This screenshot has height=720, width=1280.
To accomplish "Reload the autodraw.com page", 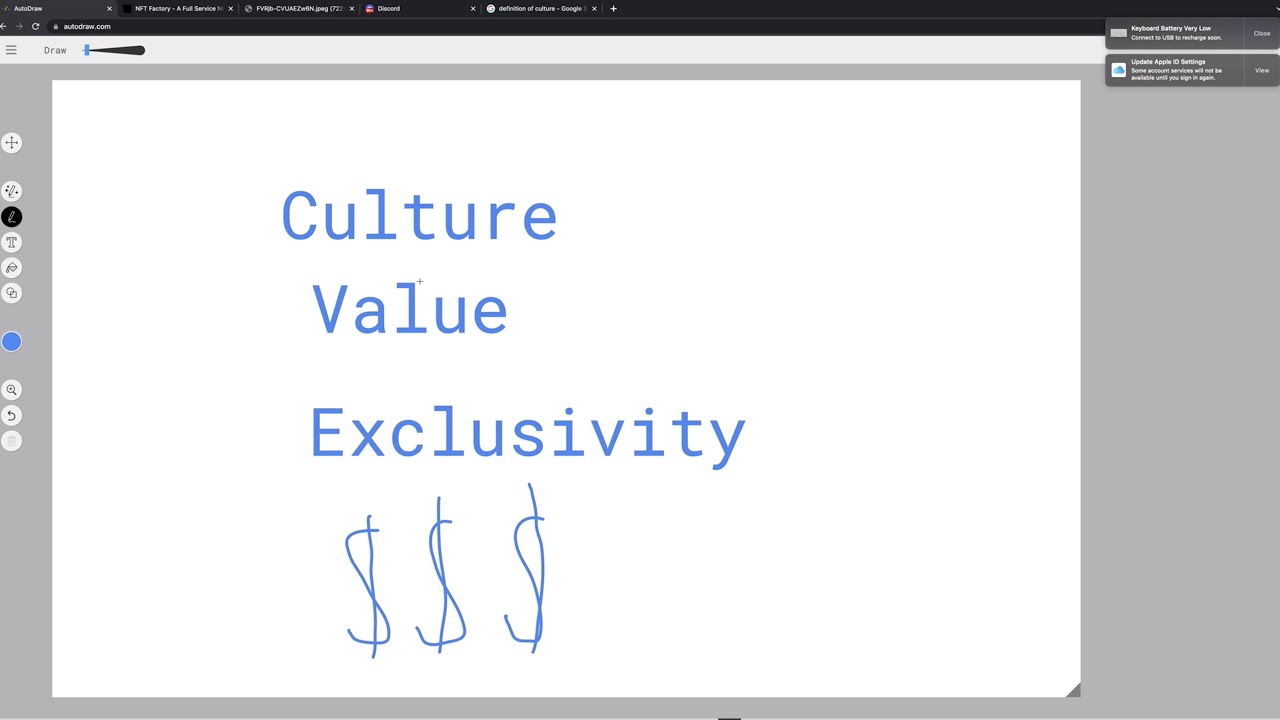I will [35, 26].
